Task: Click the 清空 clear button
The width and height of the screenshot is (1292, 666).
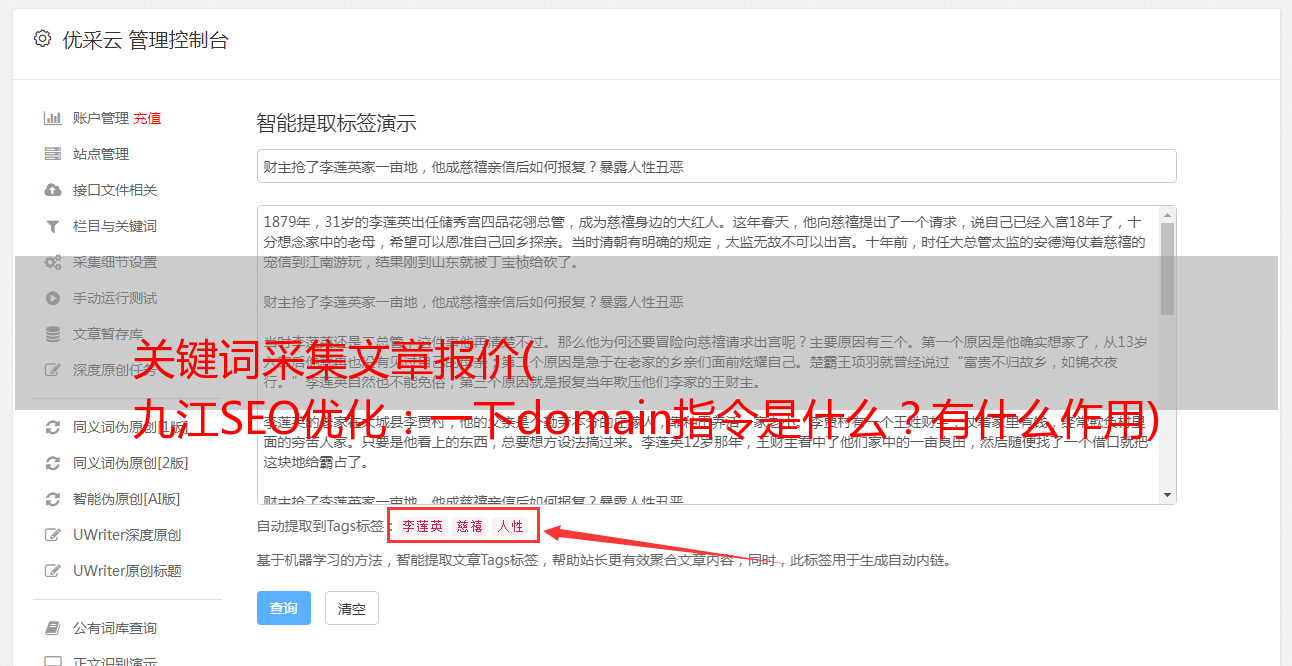Action: [352, 608]
